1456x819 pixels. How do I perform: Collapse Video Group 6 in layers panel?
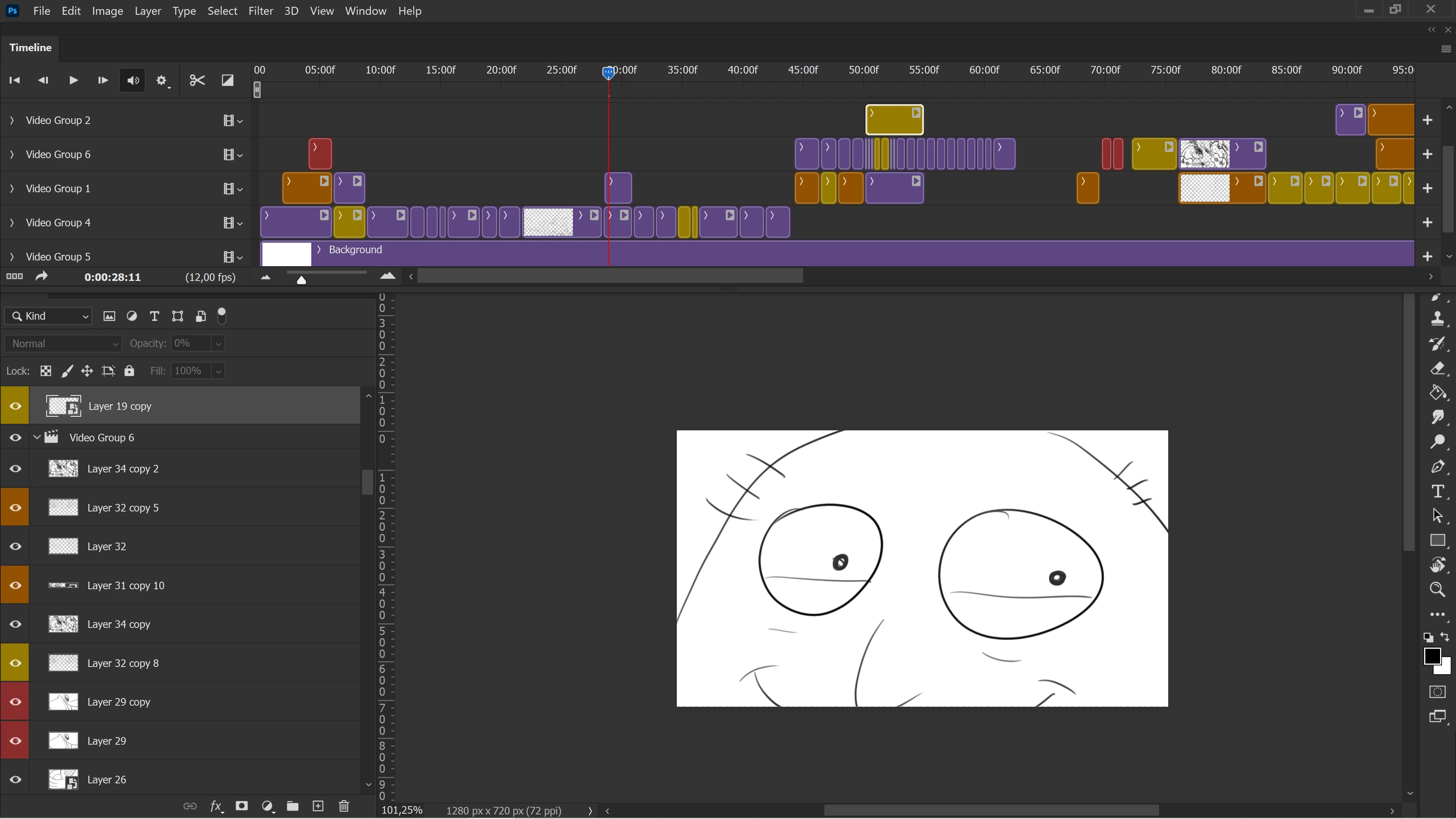tap(37, 438)
